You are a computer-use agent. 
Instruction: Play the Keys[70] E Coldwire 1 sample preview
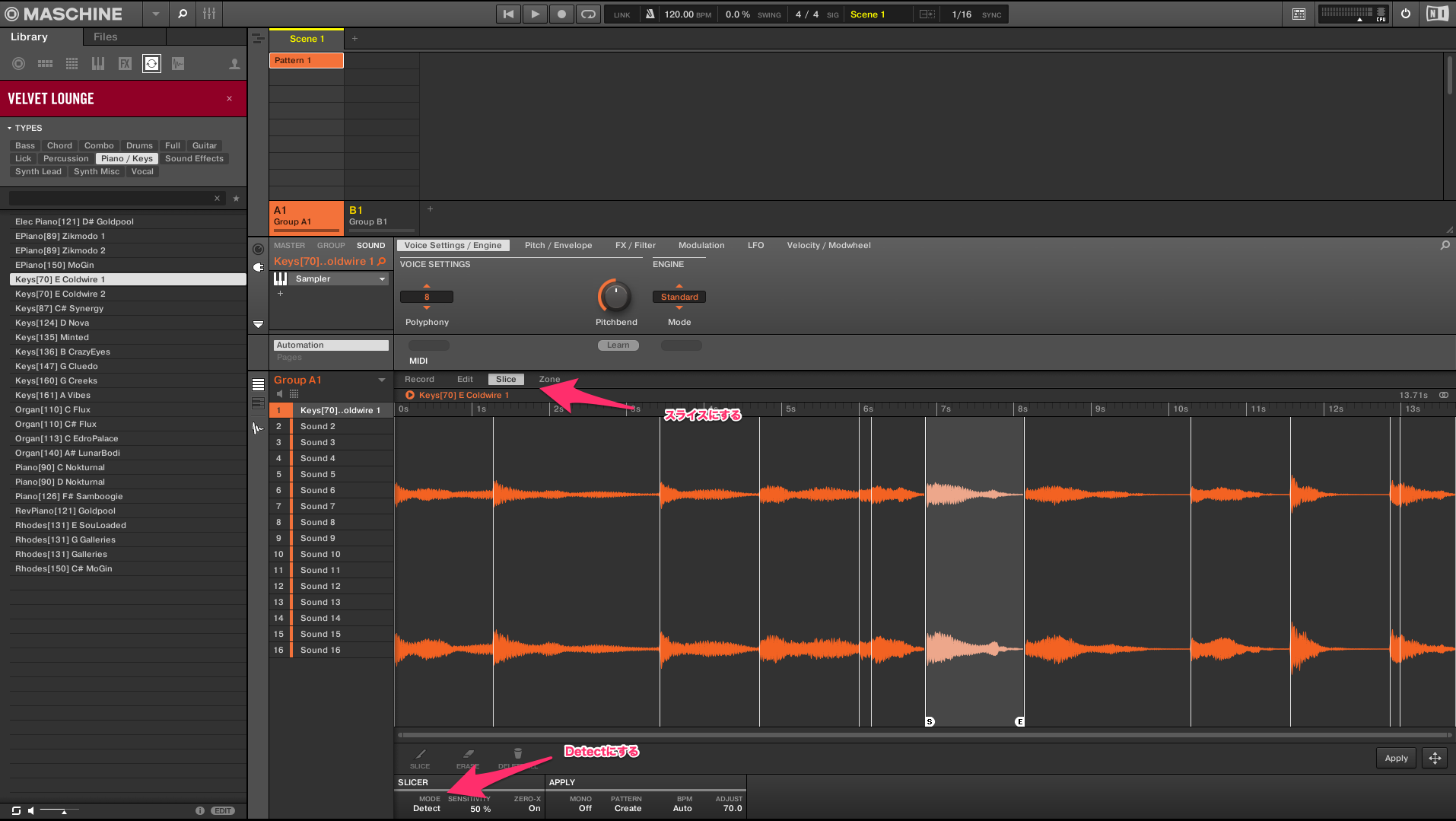410,395
